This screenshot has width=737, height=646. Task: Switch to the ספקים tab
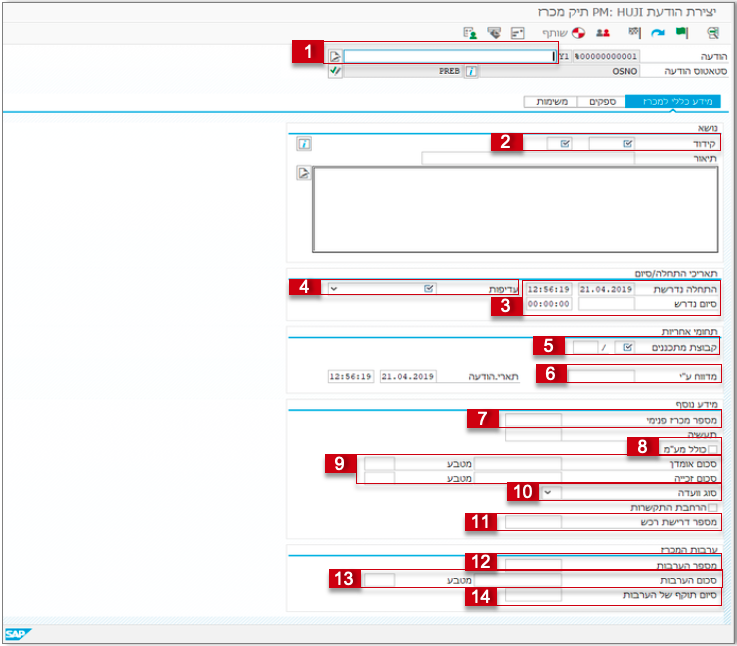600,102
